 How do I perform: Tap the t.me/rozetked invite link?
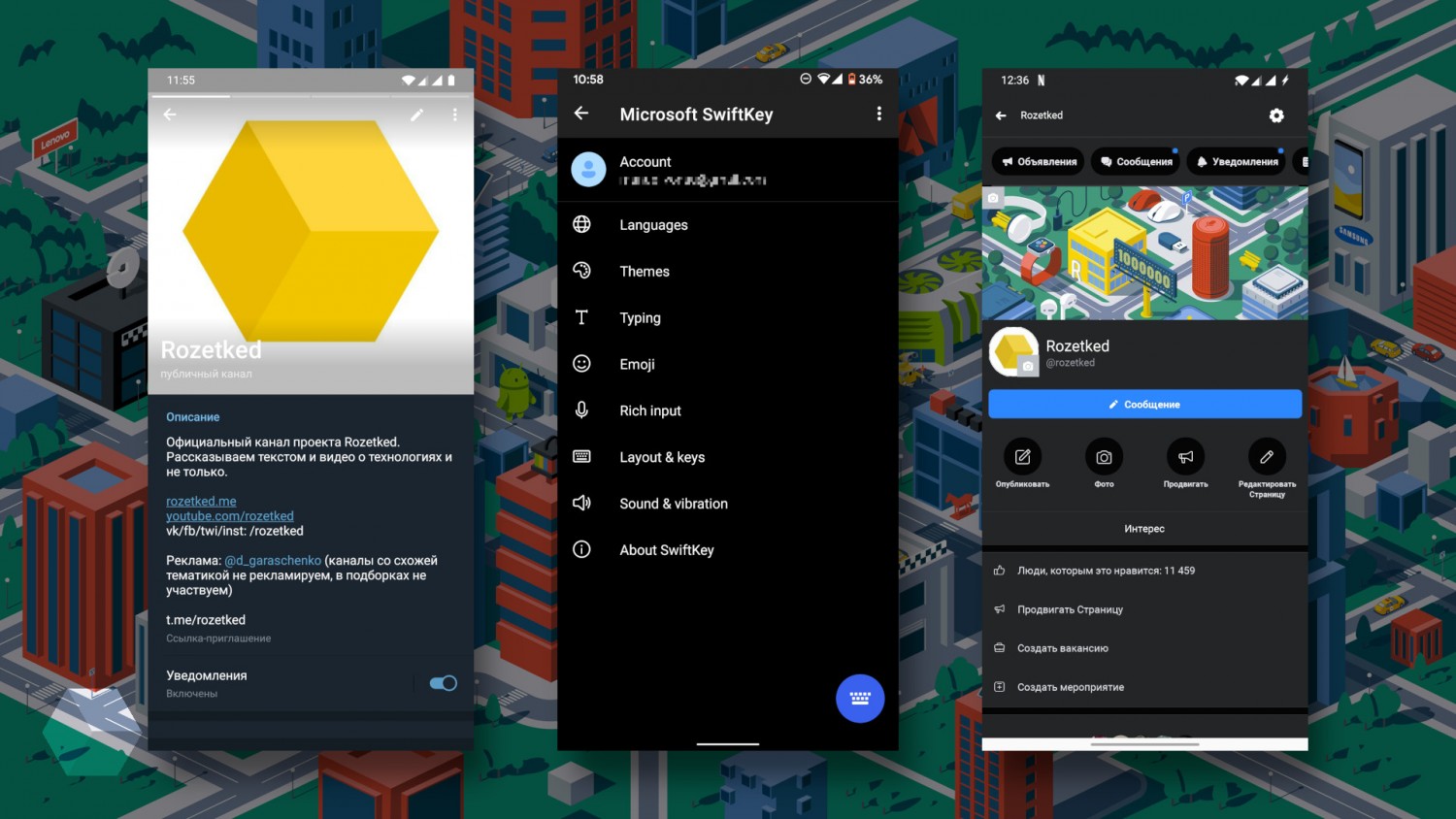tap(206, 620)
